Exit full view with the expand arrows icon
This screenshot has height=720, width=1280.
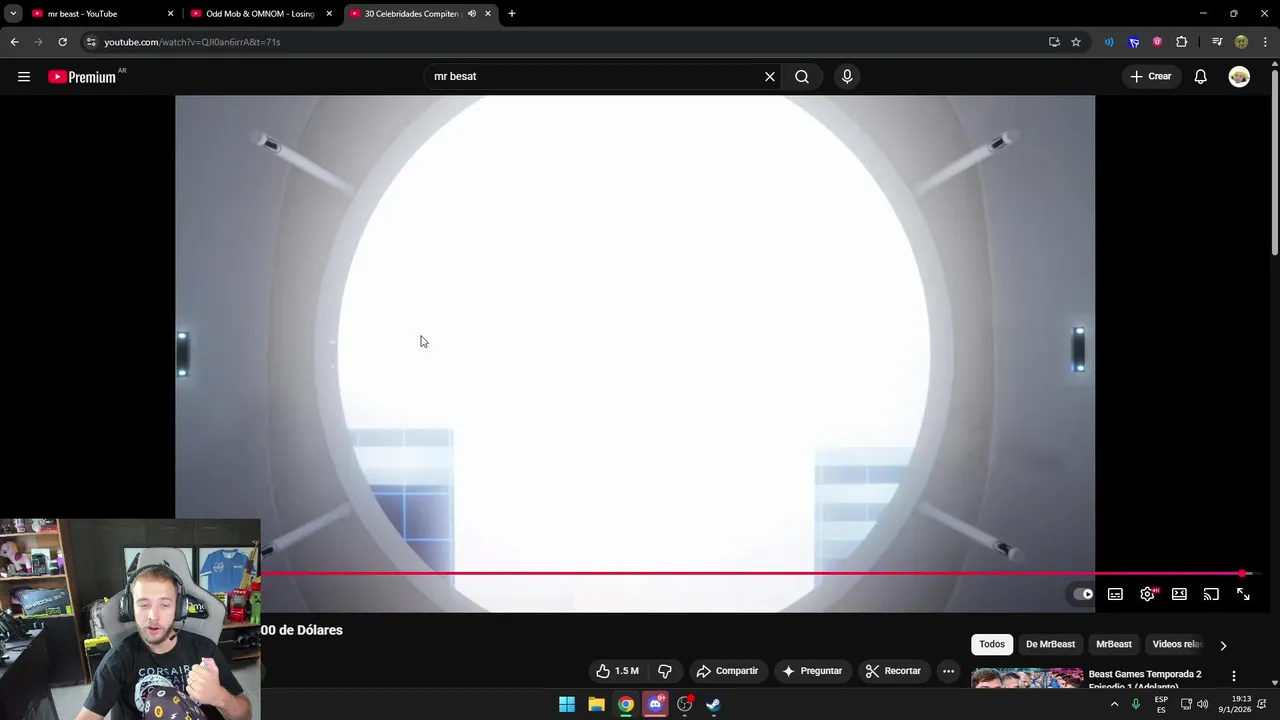click(1243, 594)
